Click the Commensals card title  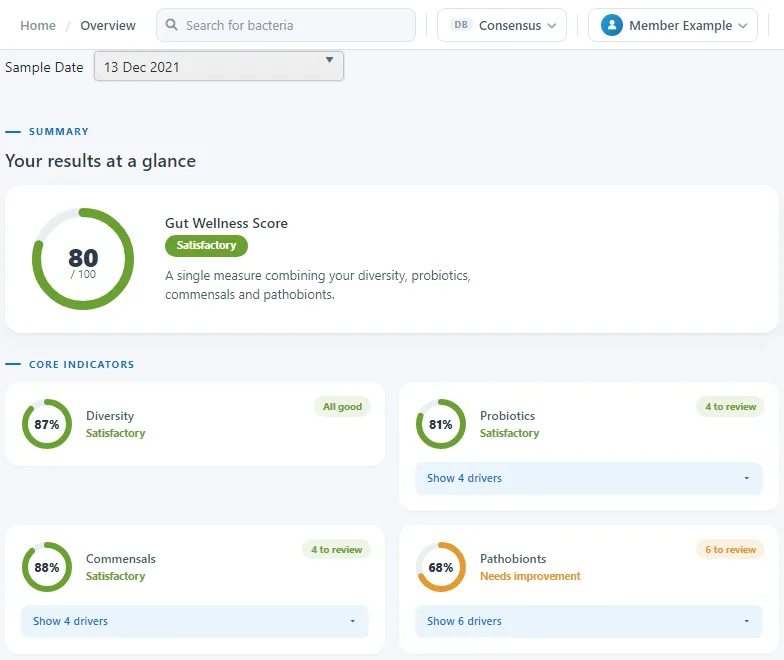121,559
